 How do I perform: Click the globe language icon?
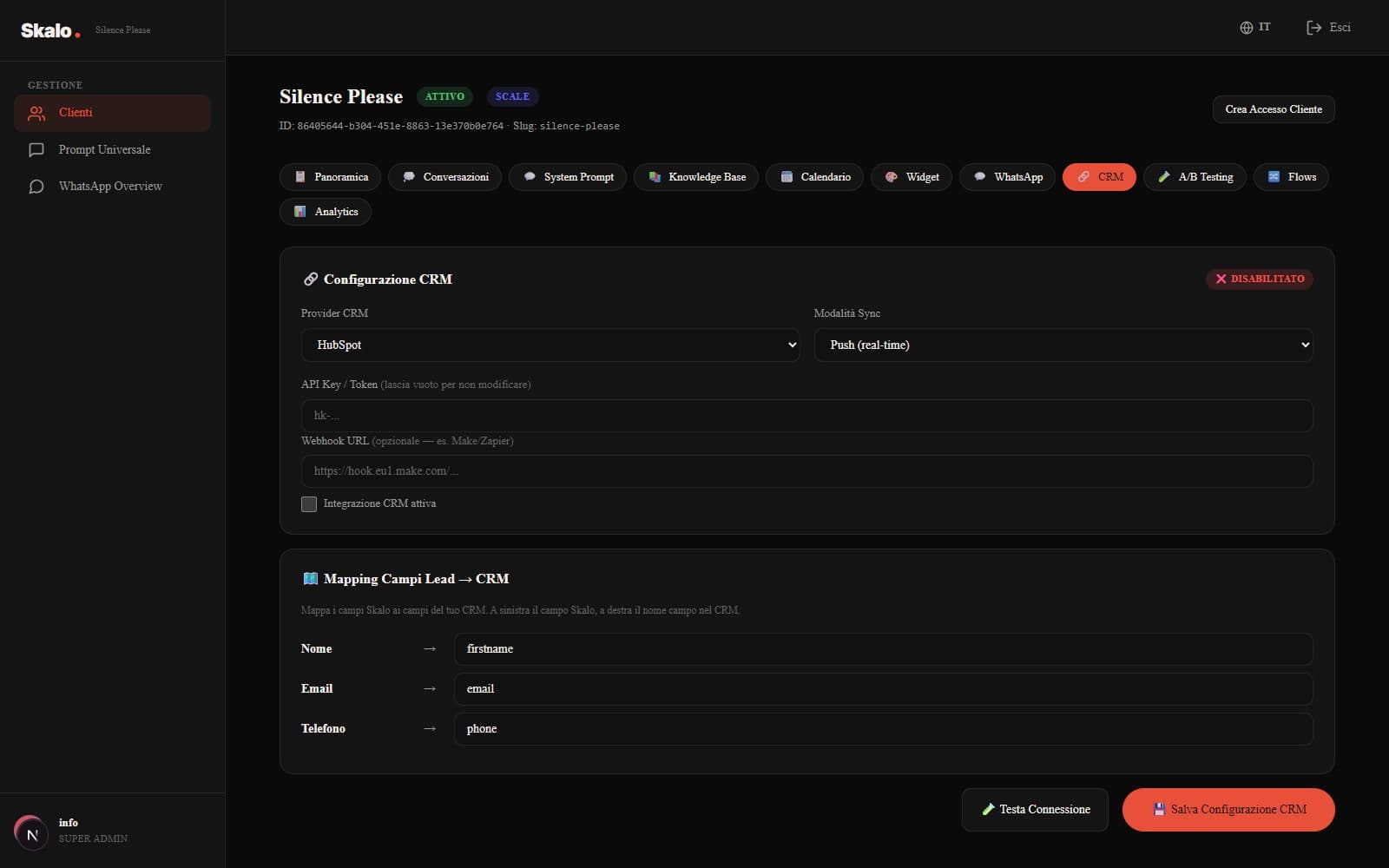(1246, 28)
